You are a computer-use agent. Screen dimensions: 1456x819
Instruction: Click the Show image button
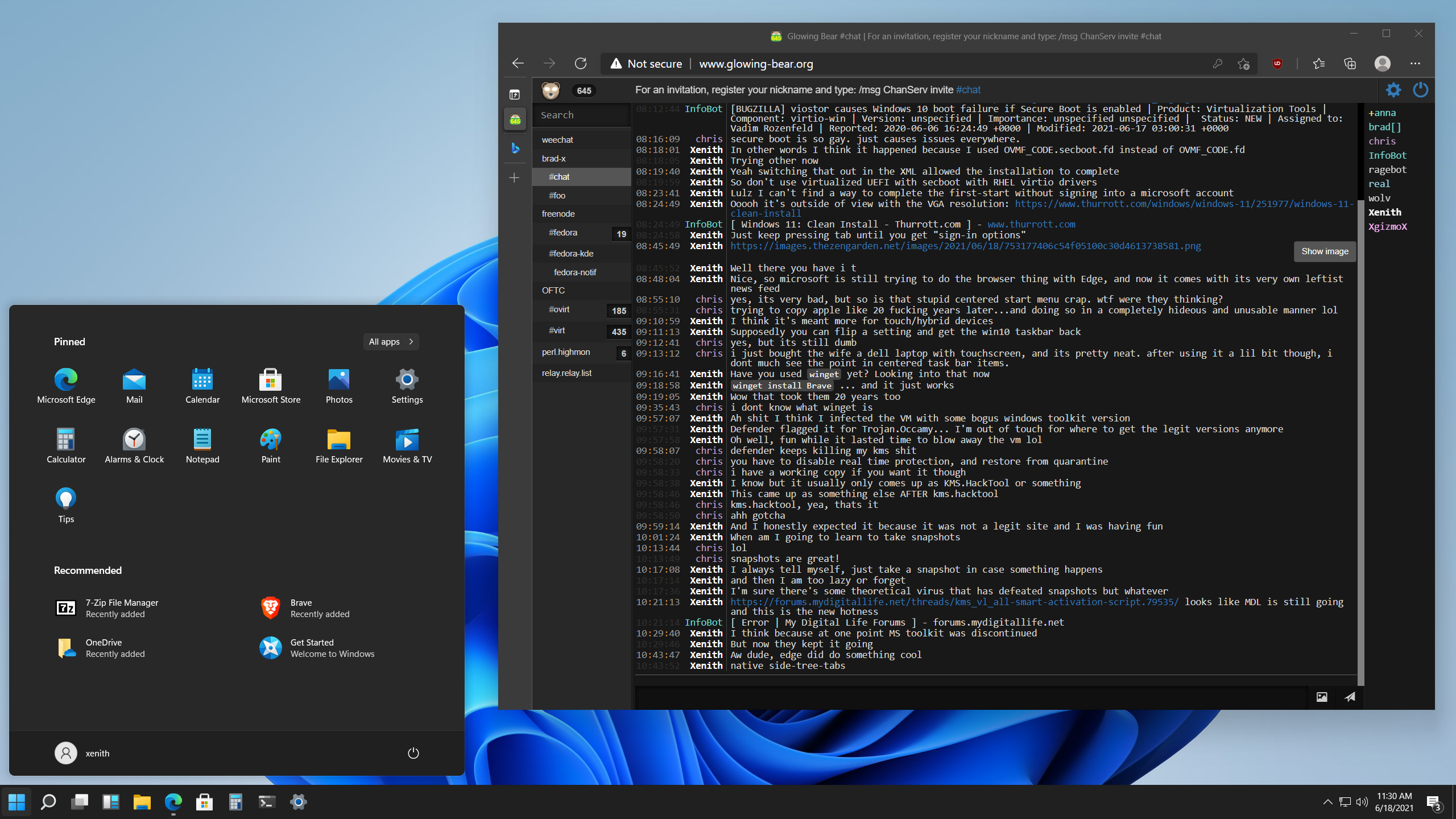1325,251
